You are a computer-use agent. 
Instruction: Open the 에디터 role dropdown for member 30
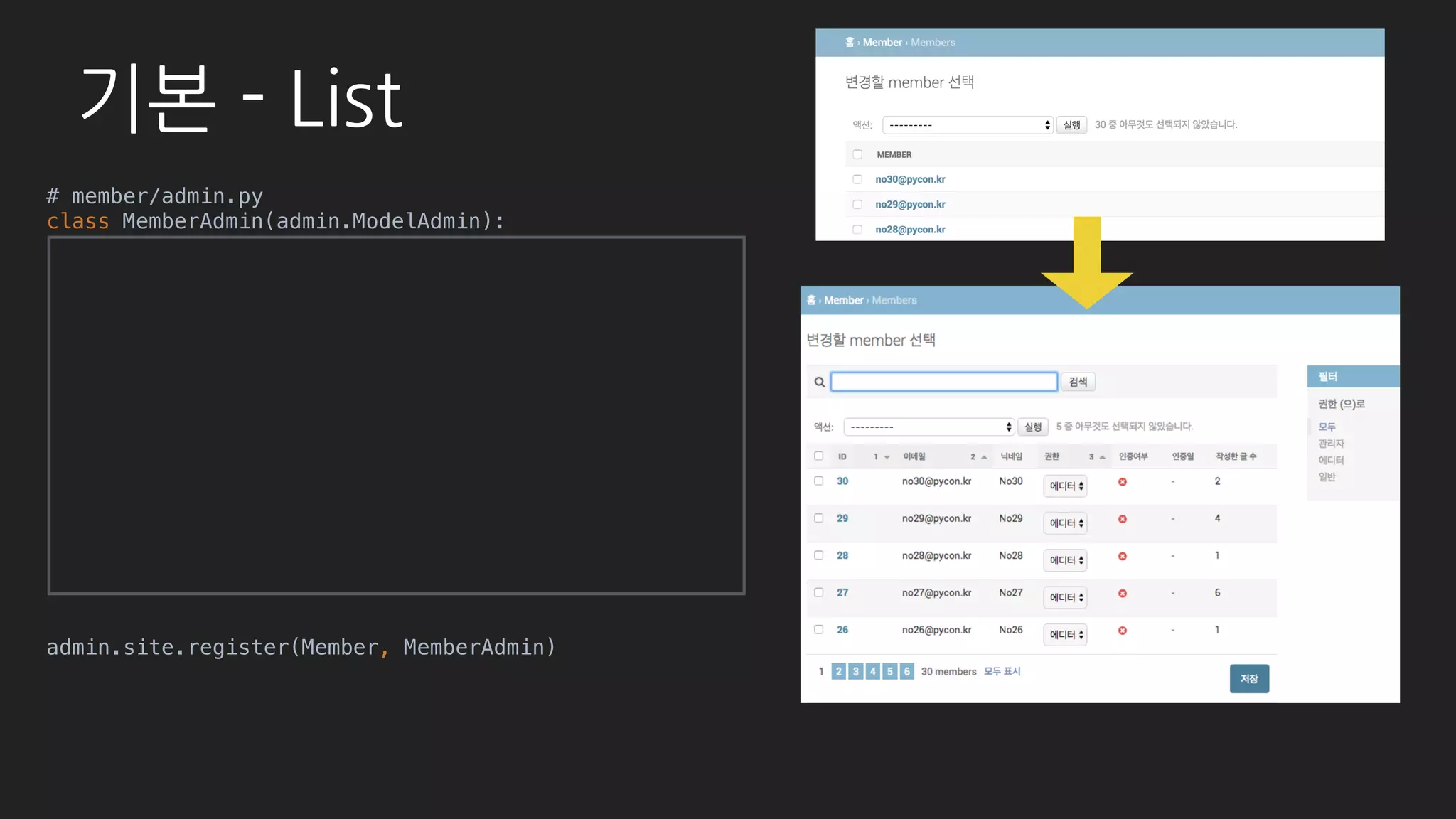tap(1066, 486)
